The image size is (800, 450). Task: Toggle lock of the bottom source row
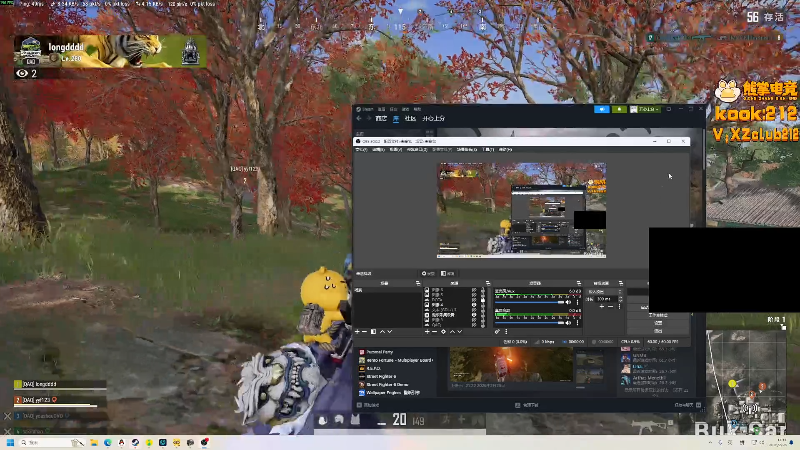click(x=483, y=324)
